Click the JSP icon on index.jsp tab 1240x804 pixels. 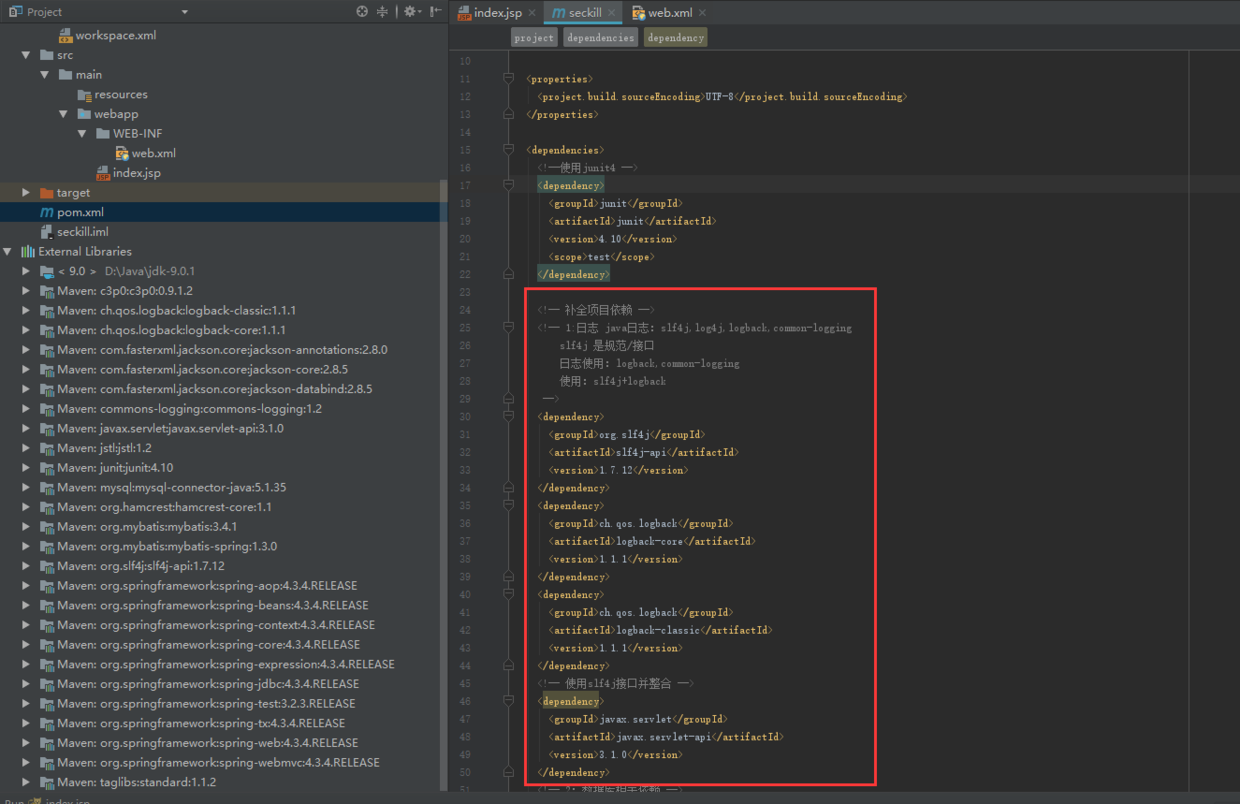(464, 13)
